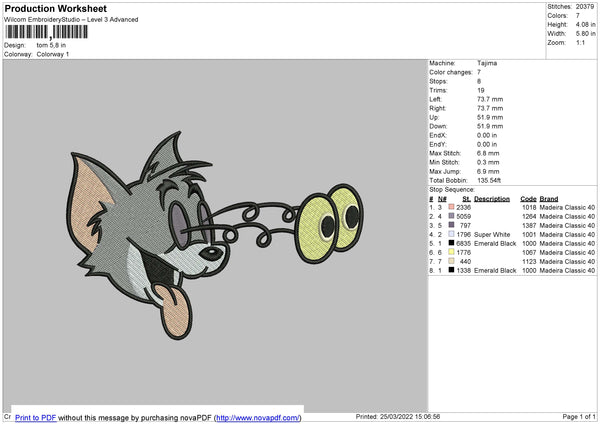Select the black swatch with 1338 stitches
Viewport: 600px width, 424px height.
pyautogui.click(x=451, y=270)
